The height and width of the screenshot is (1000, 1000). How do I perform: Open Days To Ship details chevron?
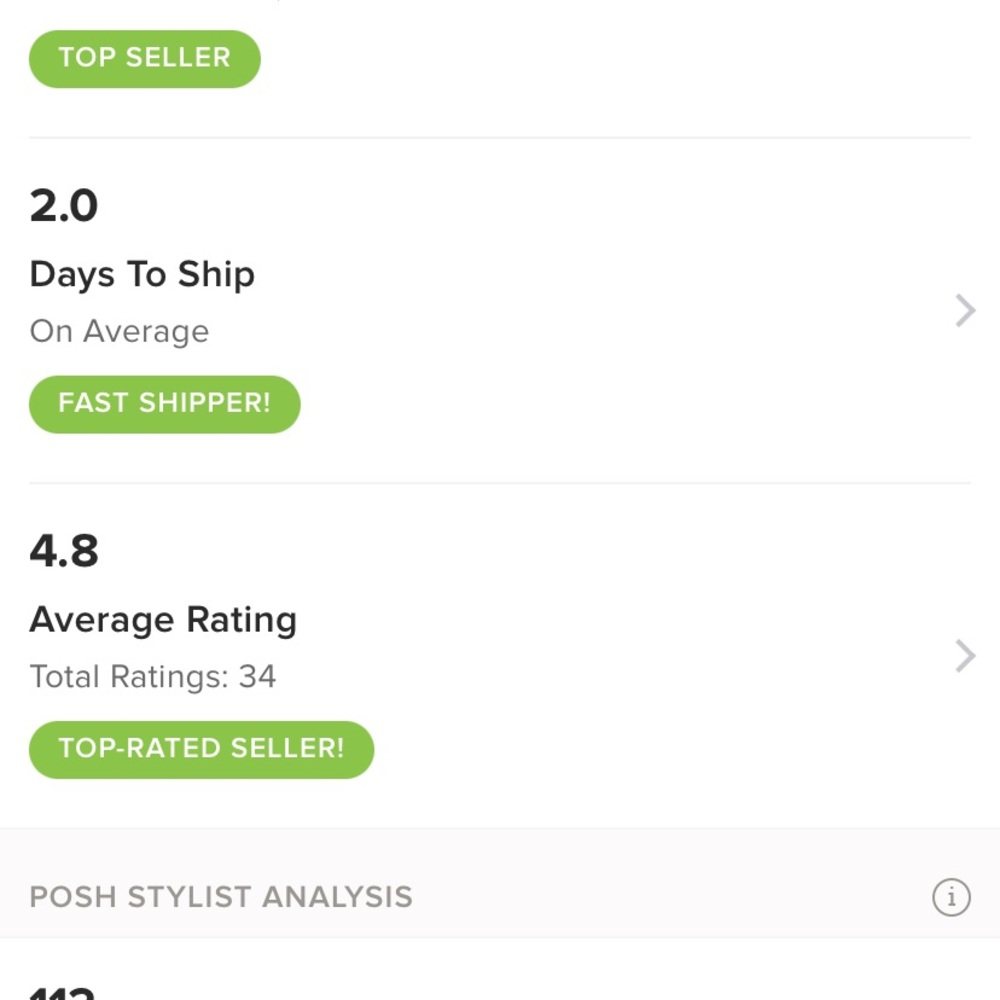(x=964, y=311)
